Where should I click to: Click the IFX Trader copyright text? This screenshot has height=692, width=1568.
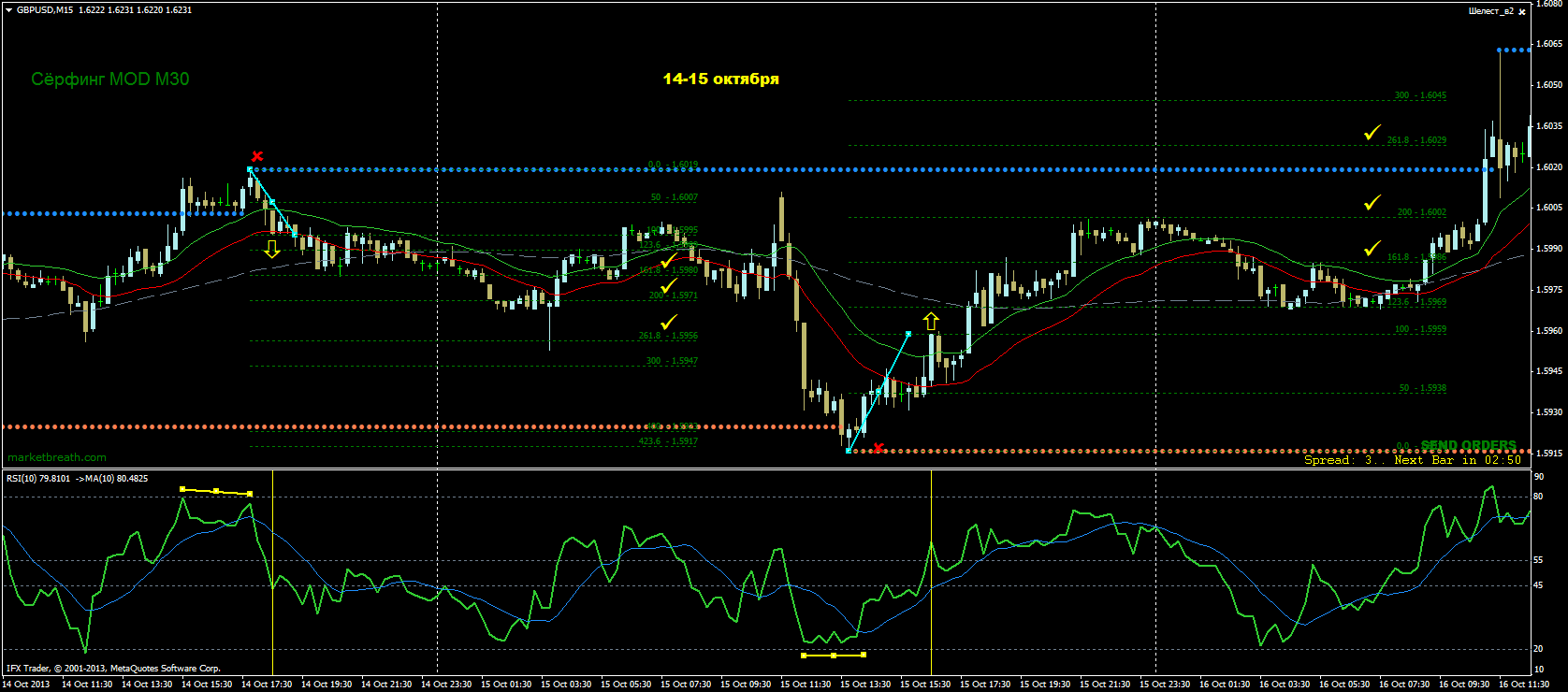(113, 669)
